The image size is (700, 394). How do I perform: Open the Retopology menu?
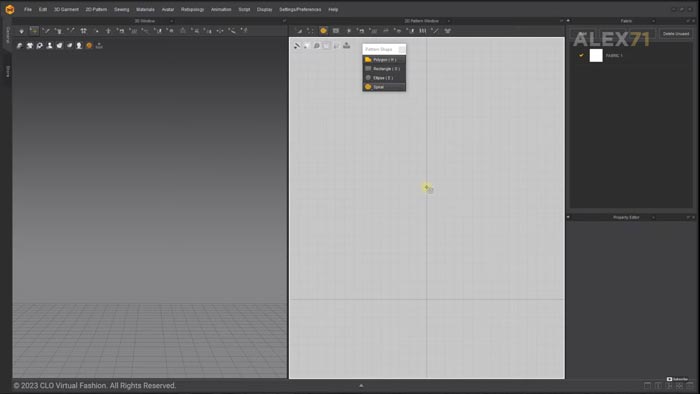[x=192, y=9]
